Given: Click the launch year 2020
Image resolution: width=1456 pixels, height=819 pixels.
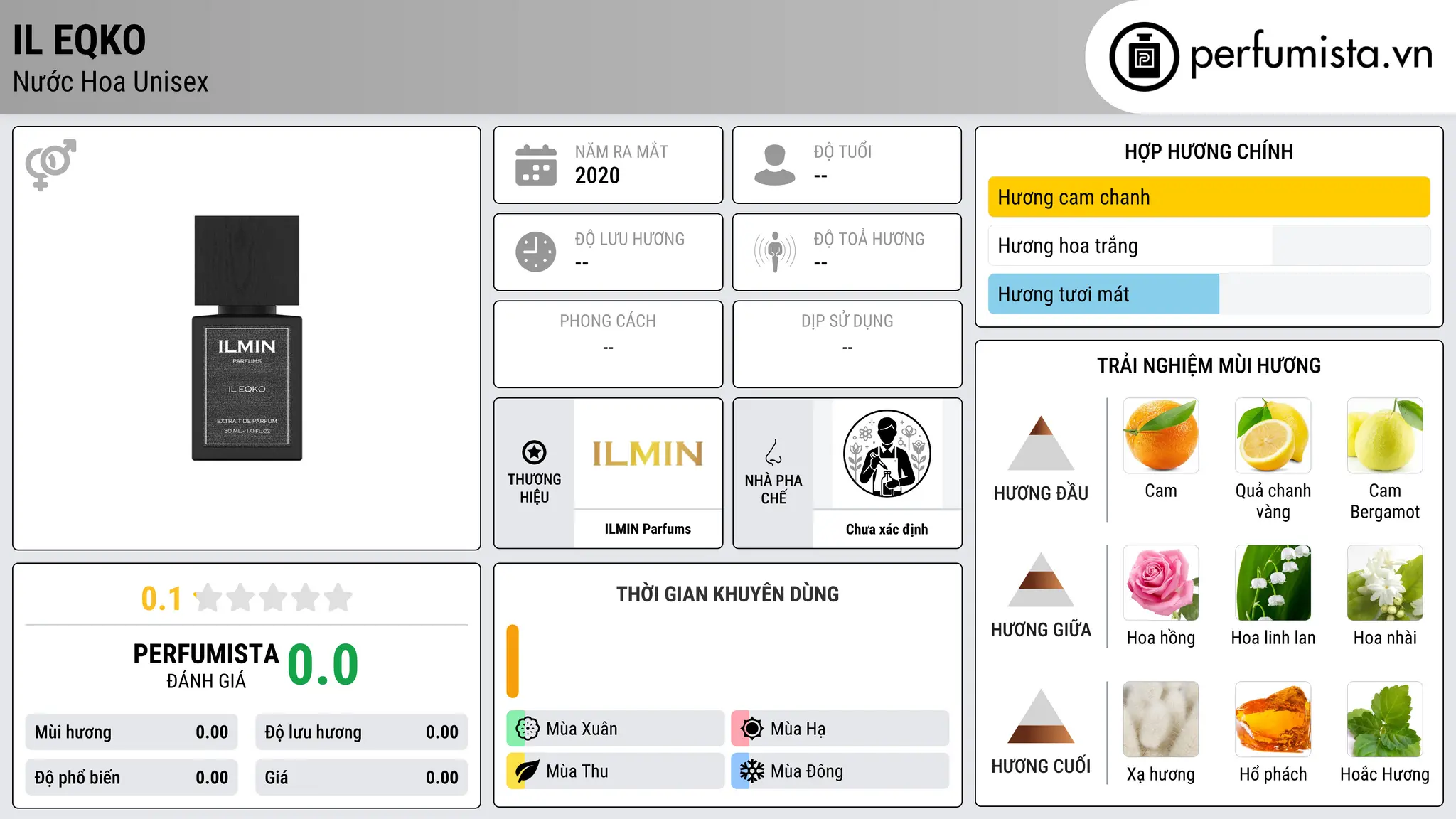Looking at the screenshot, I should click(597, 176).
